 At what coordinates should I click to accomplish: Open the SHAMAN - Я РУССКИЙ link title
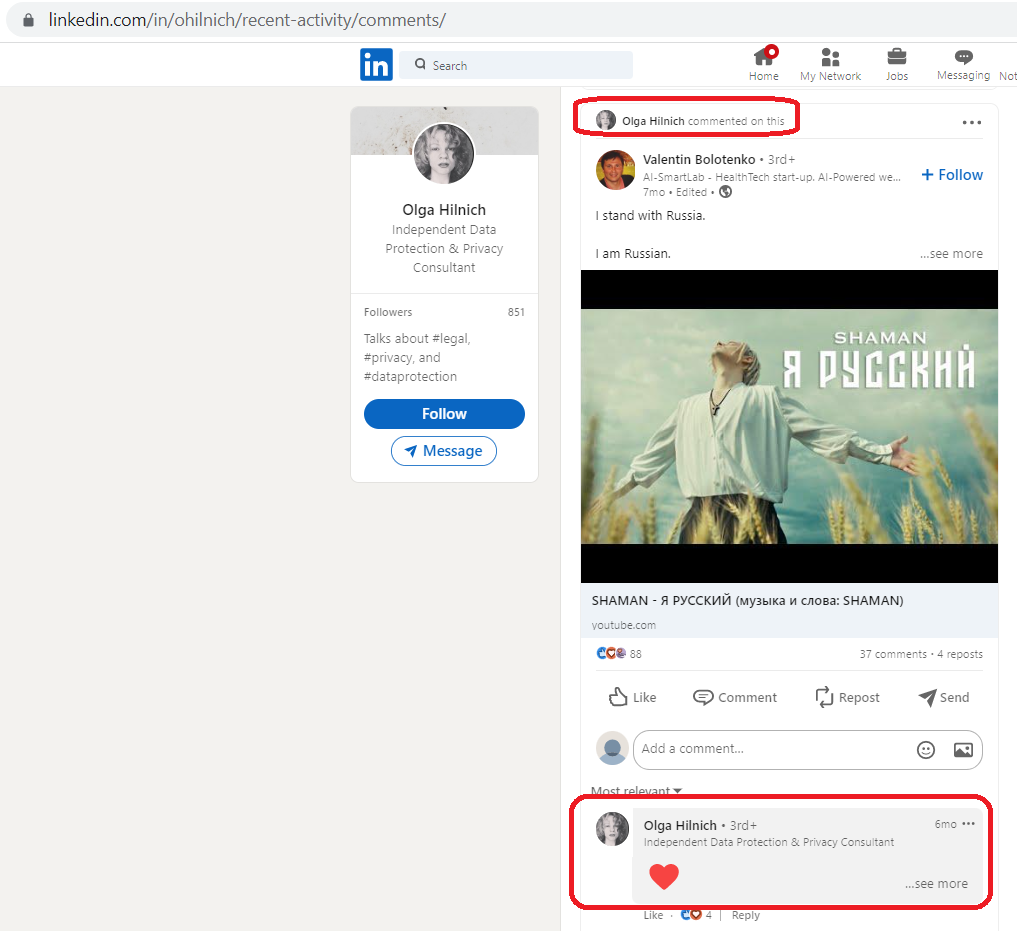[747, 601]
